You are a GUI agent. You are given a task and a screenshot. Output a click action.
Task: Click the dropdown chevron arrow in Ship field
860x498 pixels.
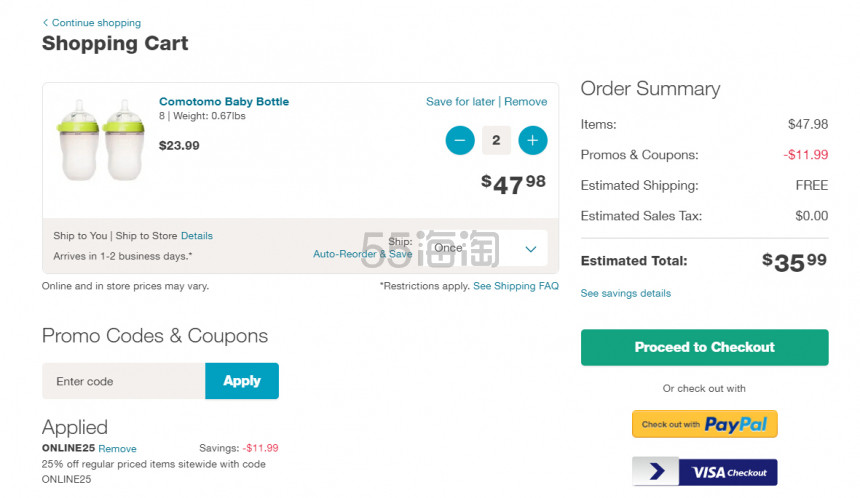[x=530, y=249]
